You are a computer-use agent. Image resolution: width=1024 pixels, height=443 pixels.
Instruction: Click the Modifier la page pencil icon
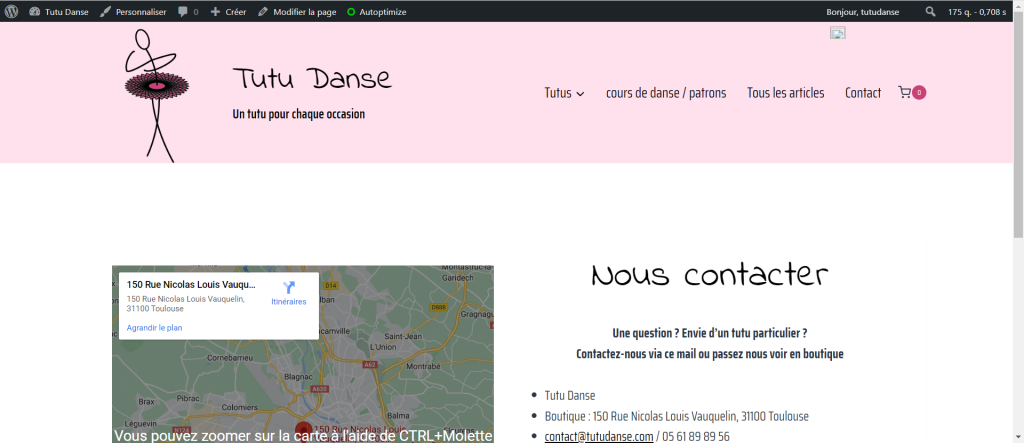click(x=263, y=12)
